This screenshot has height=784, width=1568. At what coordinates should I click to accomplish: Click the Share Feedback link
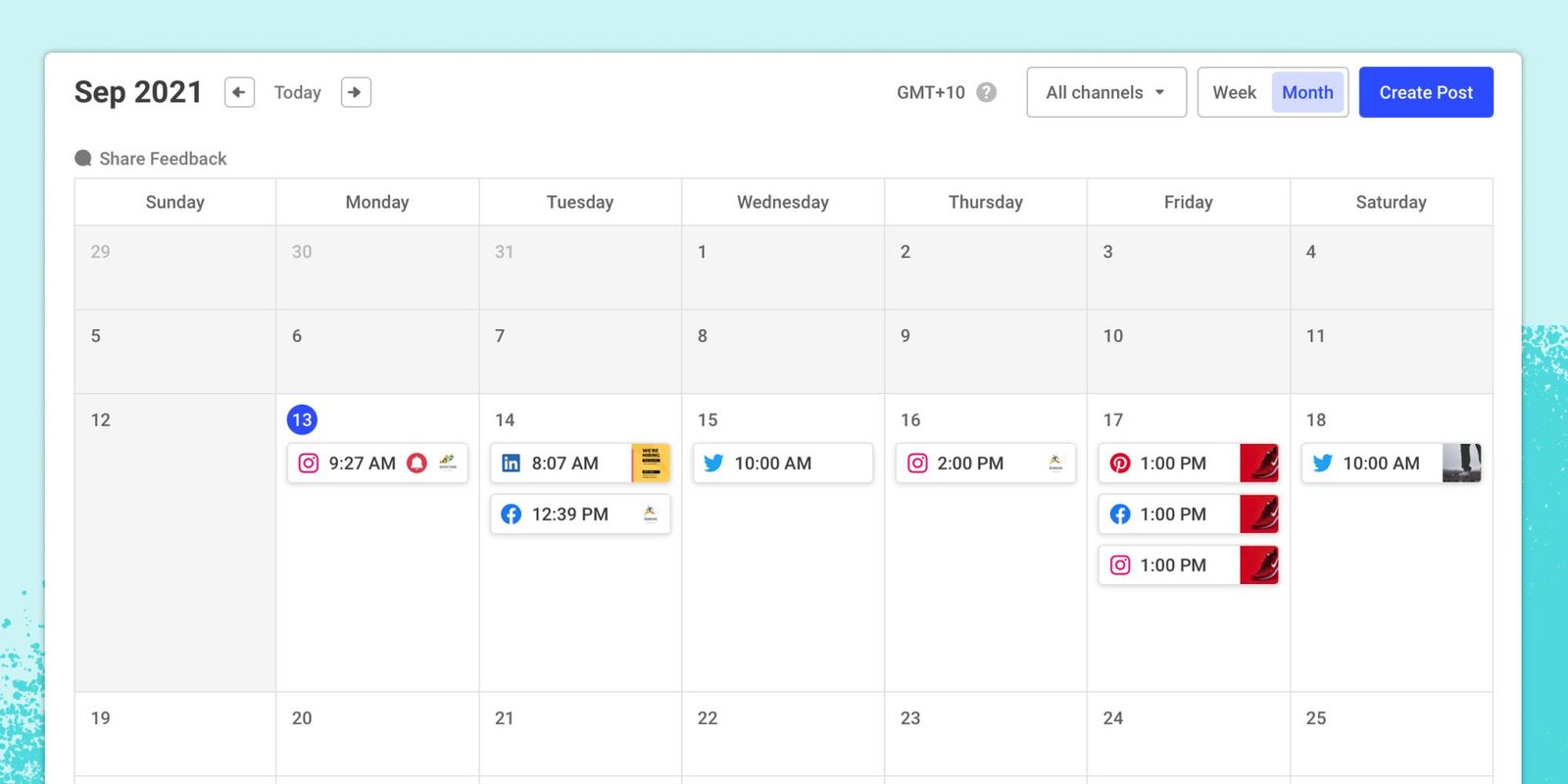(x=163, y=159)
